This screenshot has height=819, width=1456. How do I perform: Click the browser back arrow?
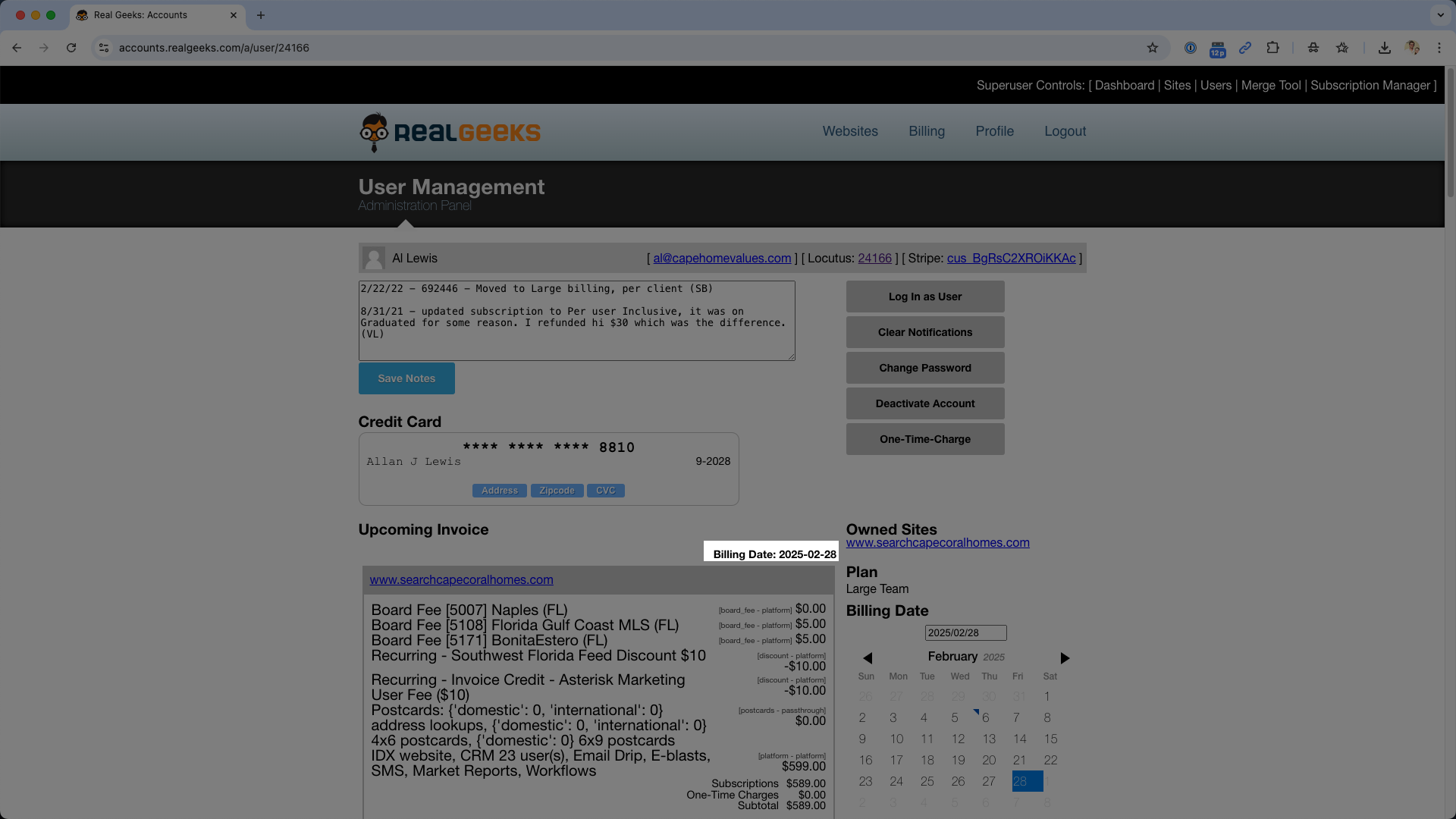point(17,48)
